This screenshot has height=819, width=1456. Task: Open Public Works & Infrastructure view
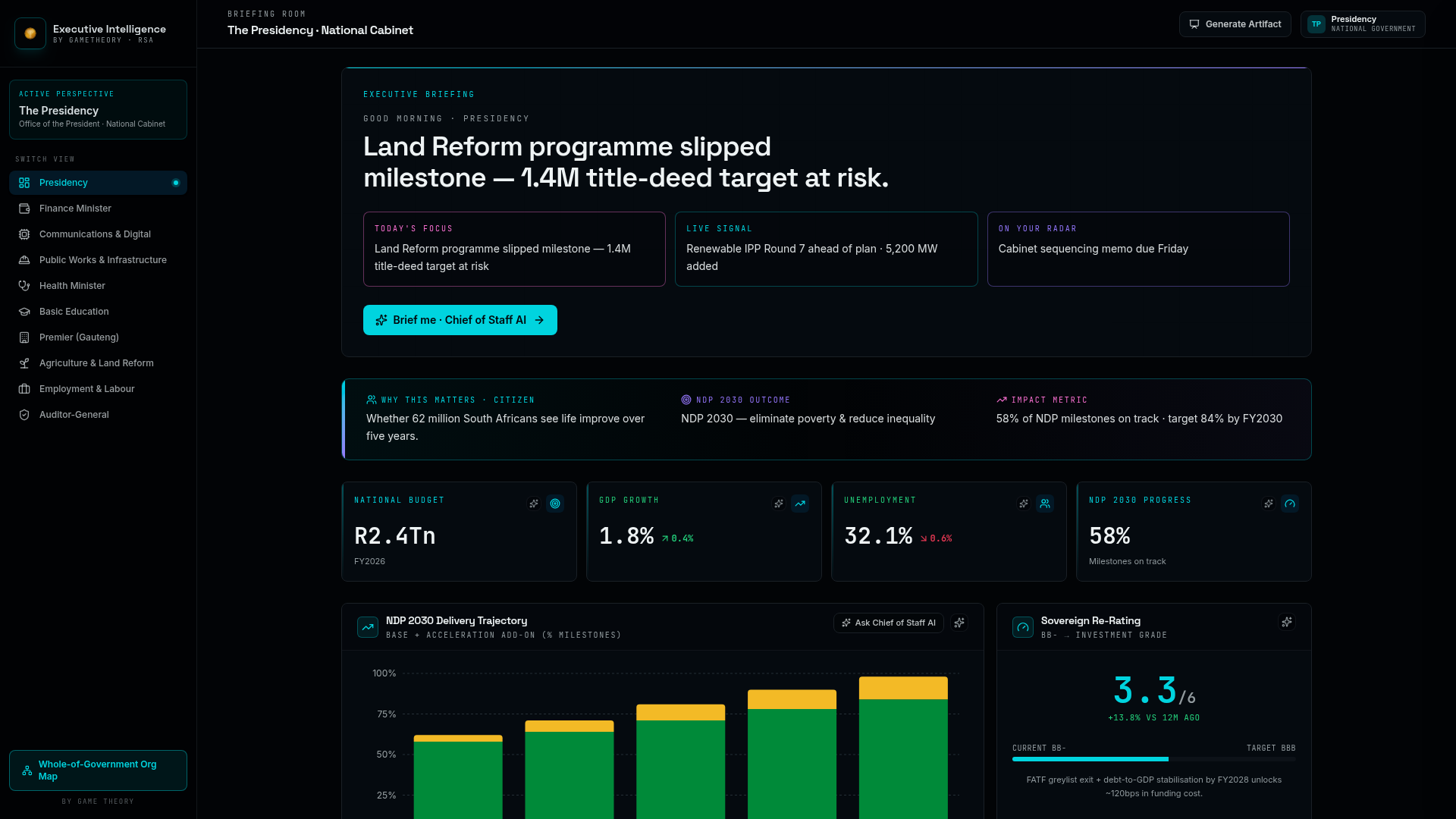[98, 260]
